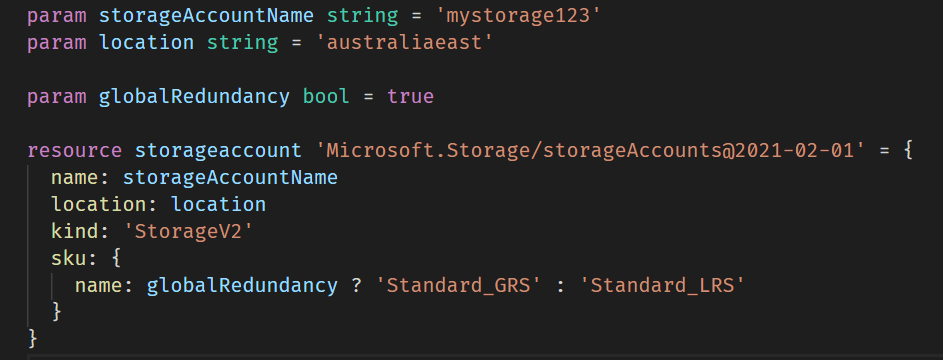Image resolution: width=943 pixels, height=360 pixels.
Task: Click the opening brace of resource block
Action: point(908,150)
